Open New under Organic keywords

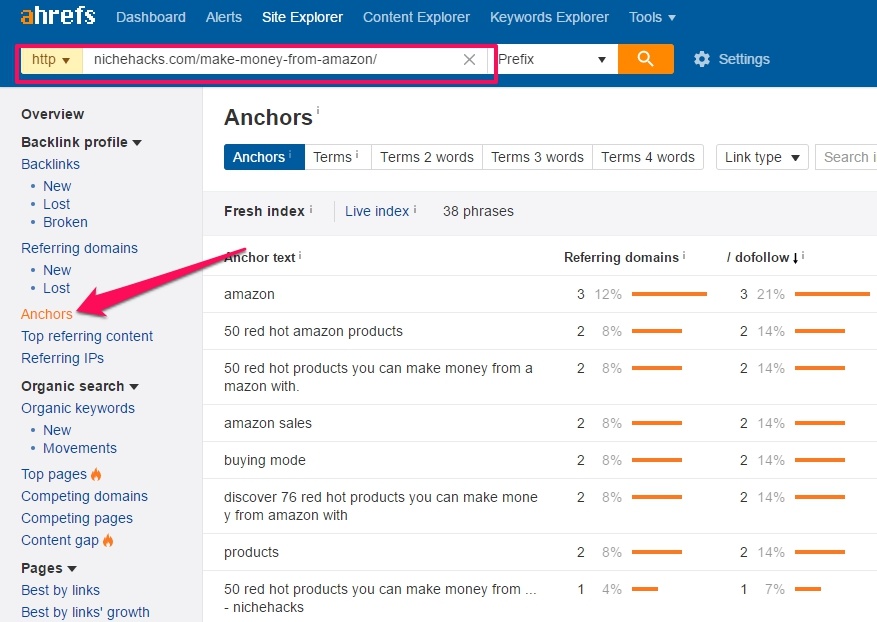point(57,430)
